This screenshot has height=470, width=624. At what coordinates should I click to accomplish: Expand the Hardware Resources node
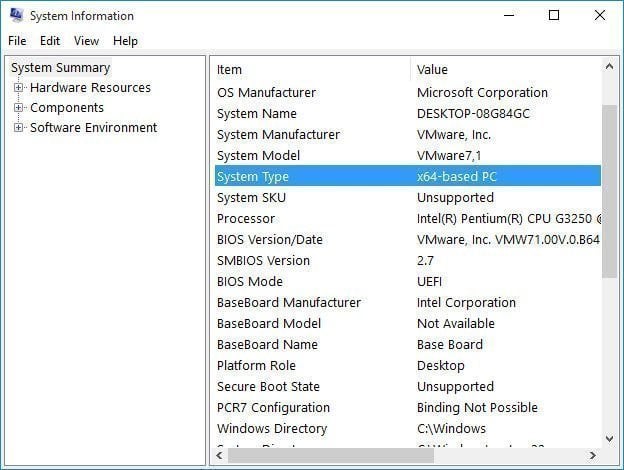18,88
